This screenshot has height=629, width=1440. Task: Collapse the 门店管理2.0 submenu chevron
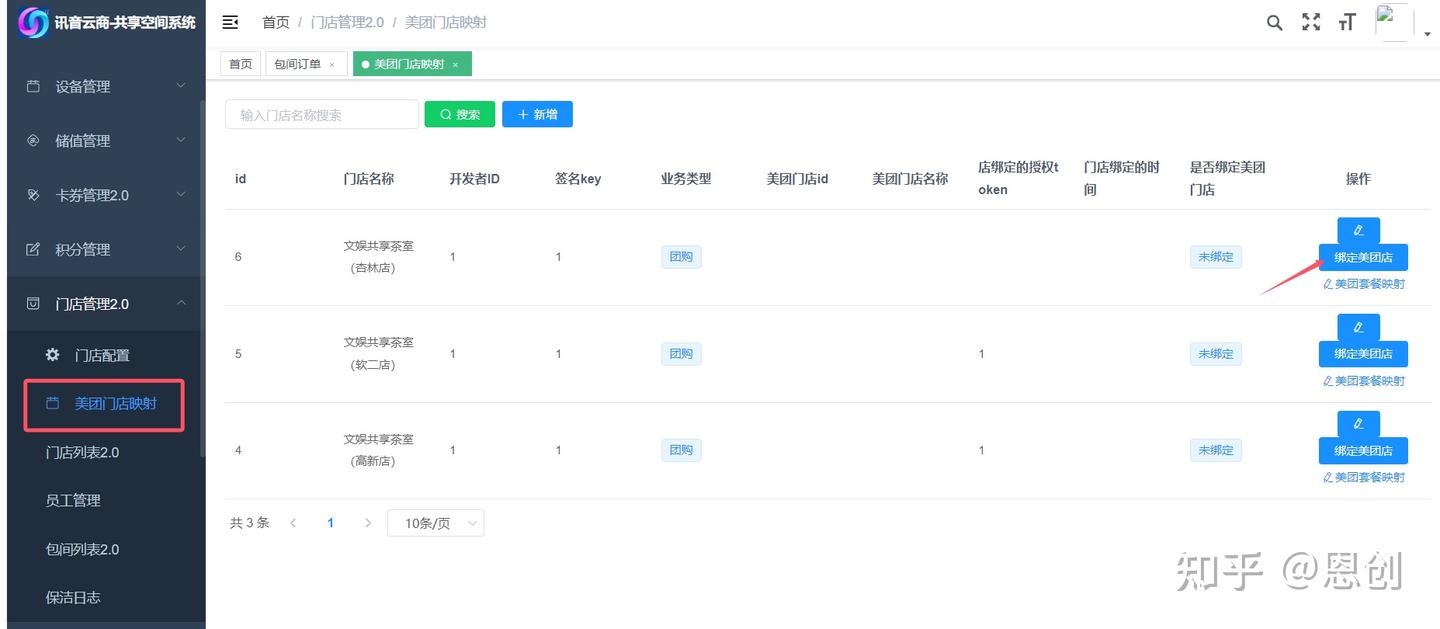[181, 302]
